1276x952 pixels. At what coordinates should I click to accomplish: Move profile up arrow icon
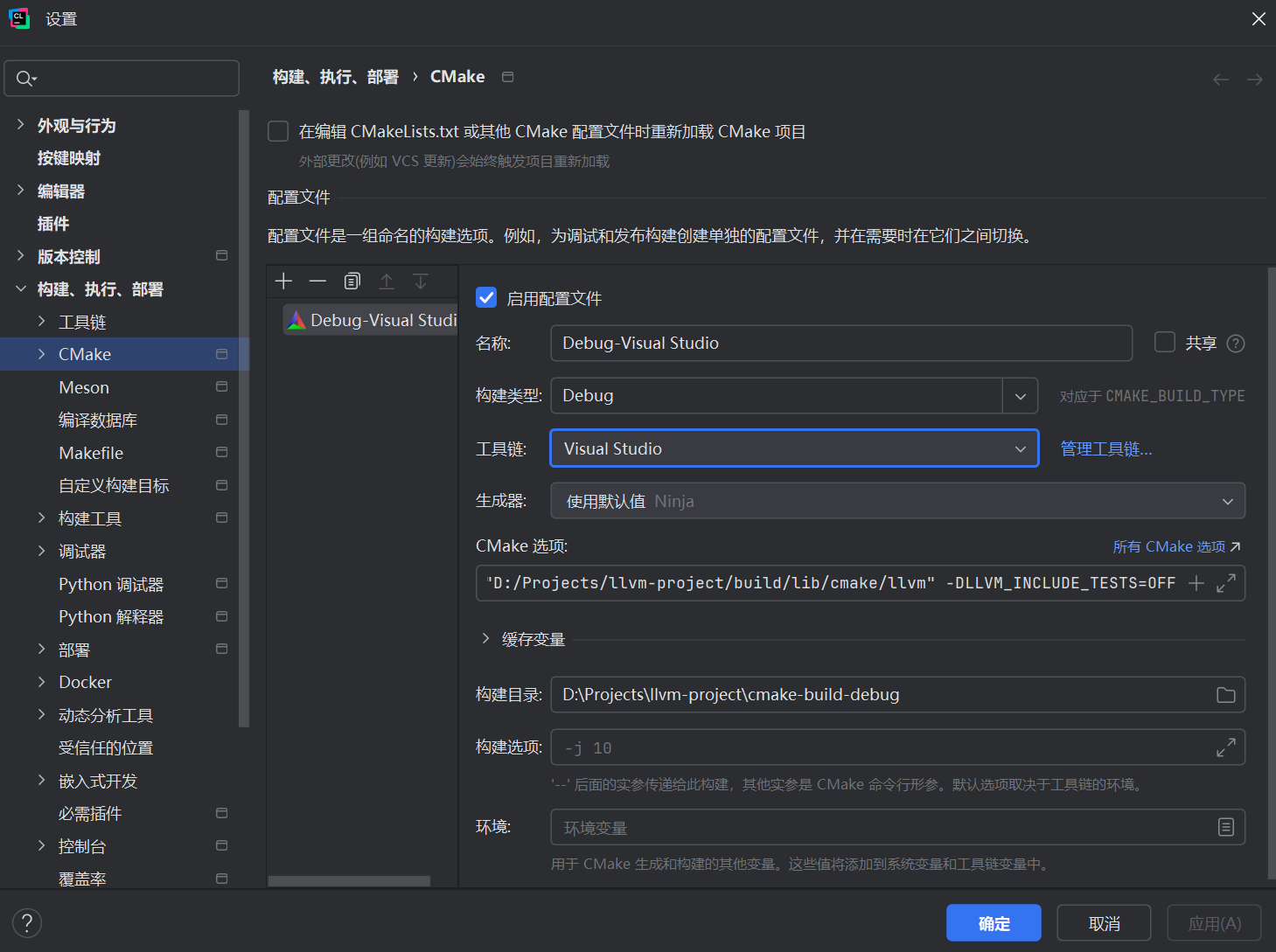[x=387, y=281]
